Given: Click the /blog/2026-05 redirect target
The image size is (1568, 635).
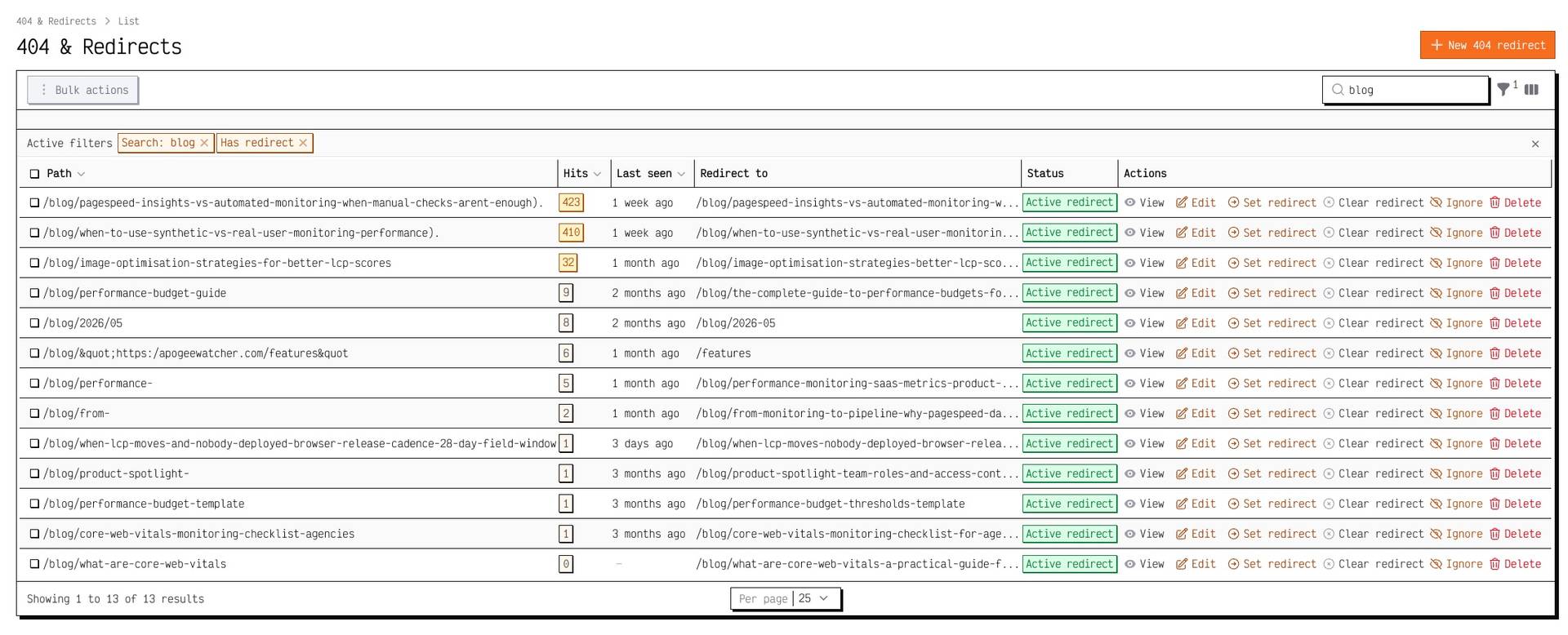Looking at the screenshot, I should (736, 323).
